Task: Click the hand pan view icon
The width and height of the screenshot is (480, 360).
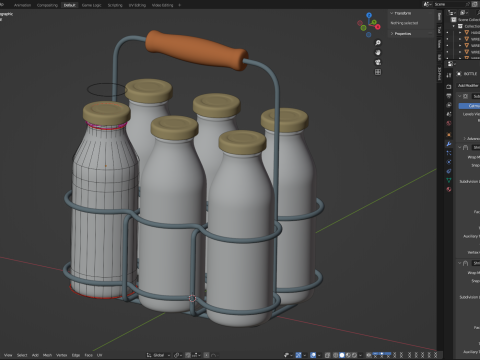Action: tap(378, 52)
